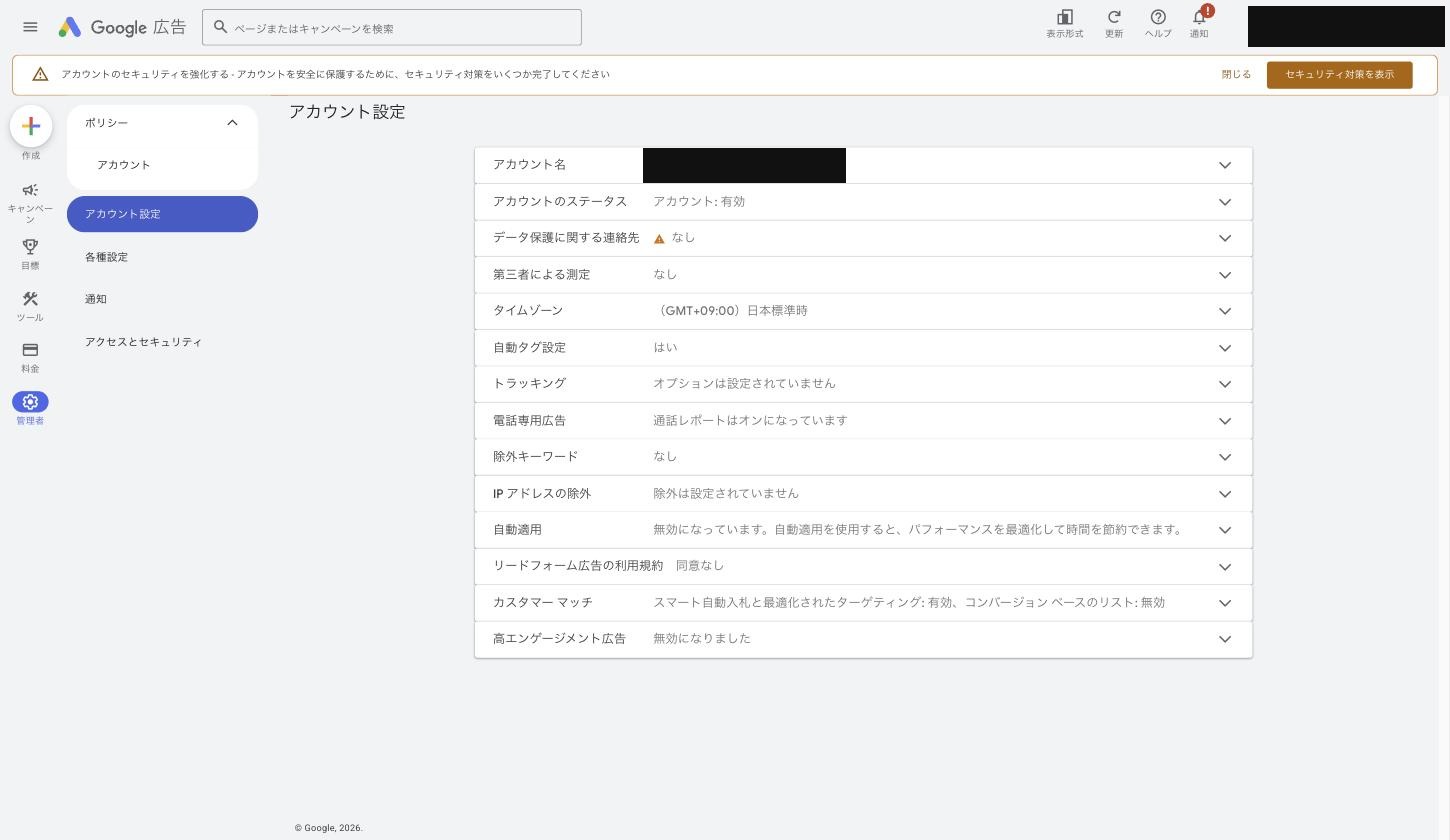Expand the 第三者による測定 row chevron

[x=1225, y=275]
